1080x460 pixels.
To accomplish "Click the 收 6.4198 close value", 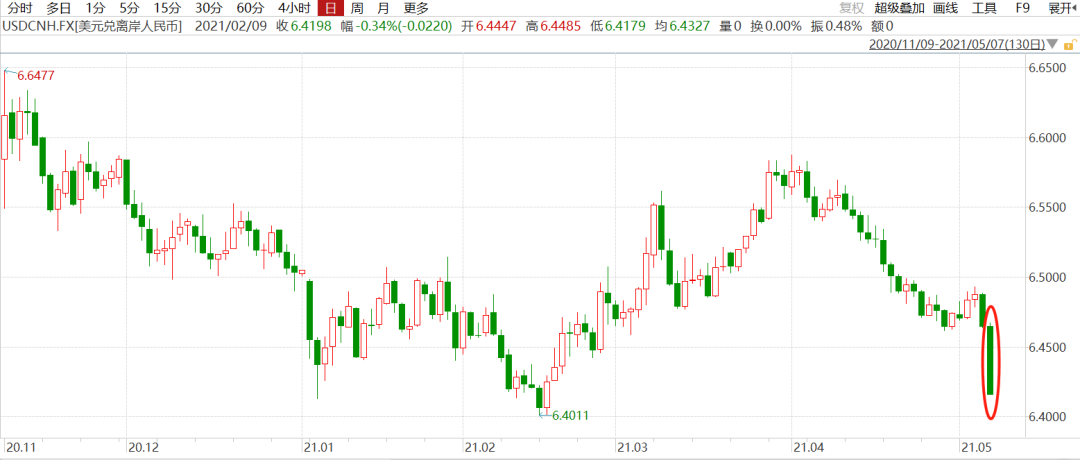I will pyautogui.click(x=304, y=26).
